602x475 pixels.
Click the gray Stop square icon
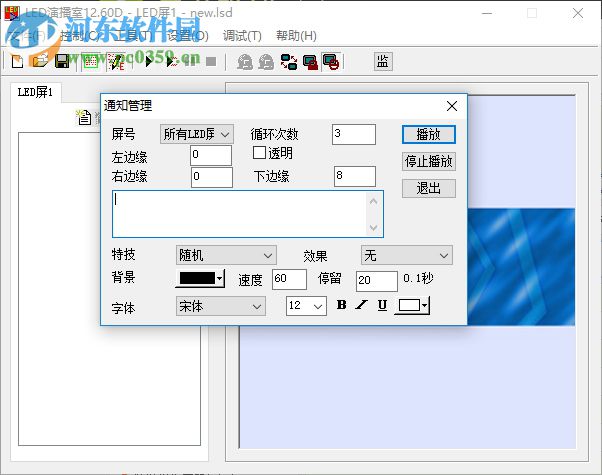point(211,61)
